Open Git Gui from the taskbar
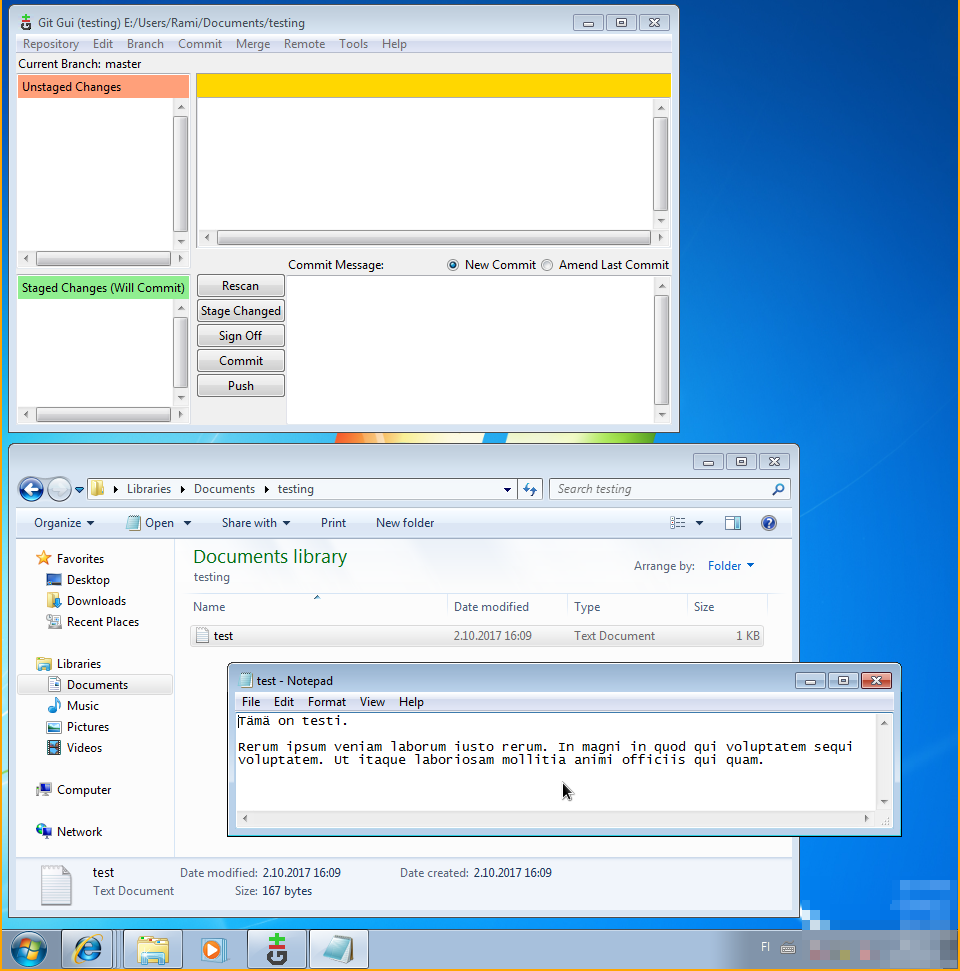The width and height of the screenshot is (960, 971). (x=276, y=948)
